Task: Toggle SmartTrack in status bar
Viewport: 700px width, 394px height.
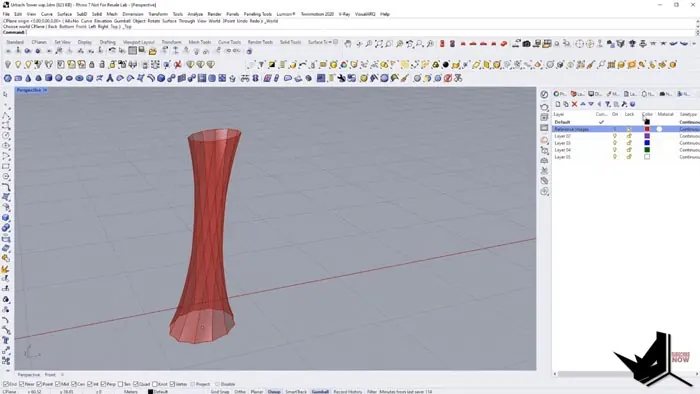Action: tap(296, 391)
